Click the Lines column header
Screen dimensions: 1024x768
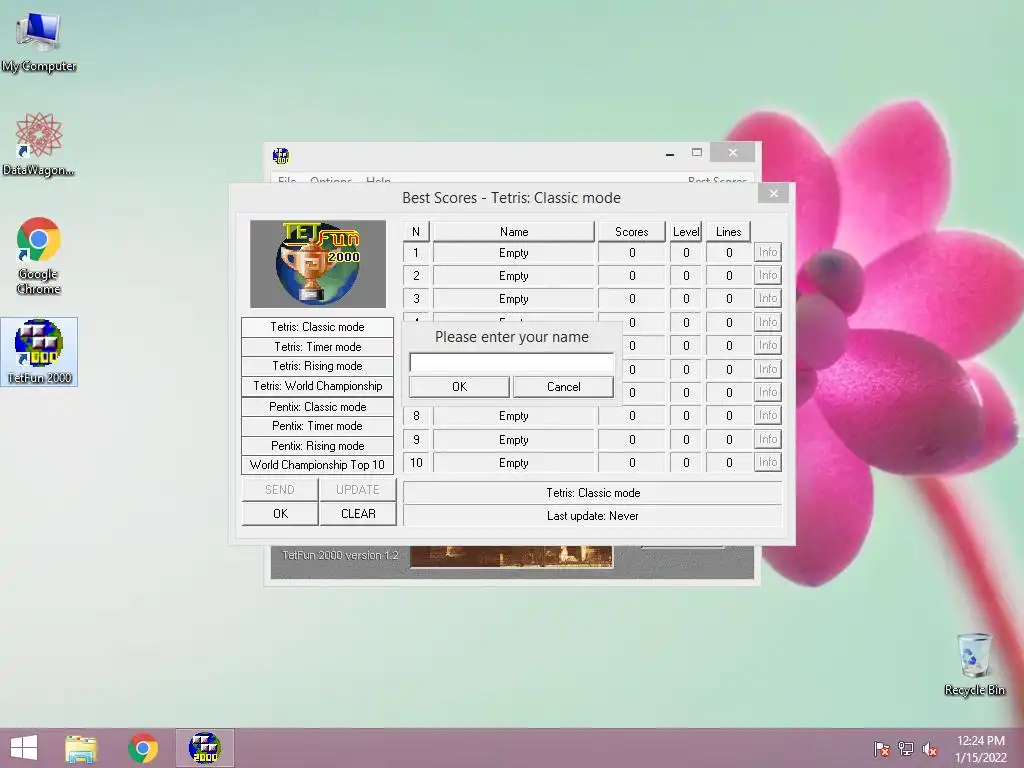point(728,231)
